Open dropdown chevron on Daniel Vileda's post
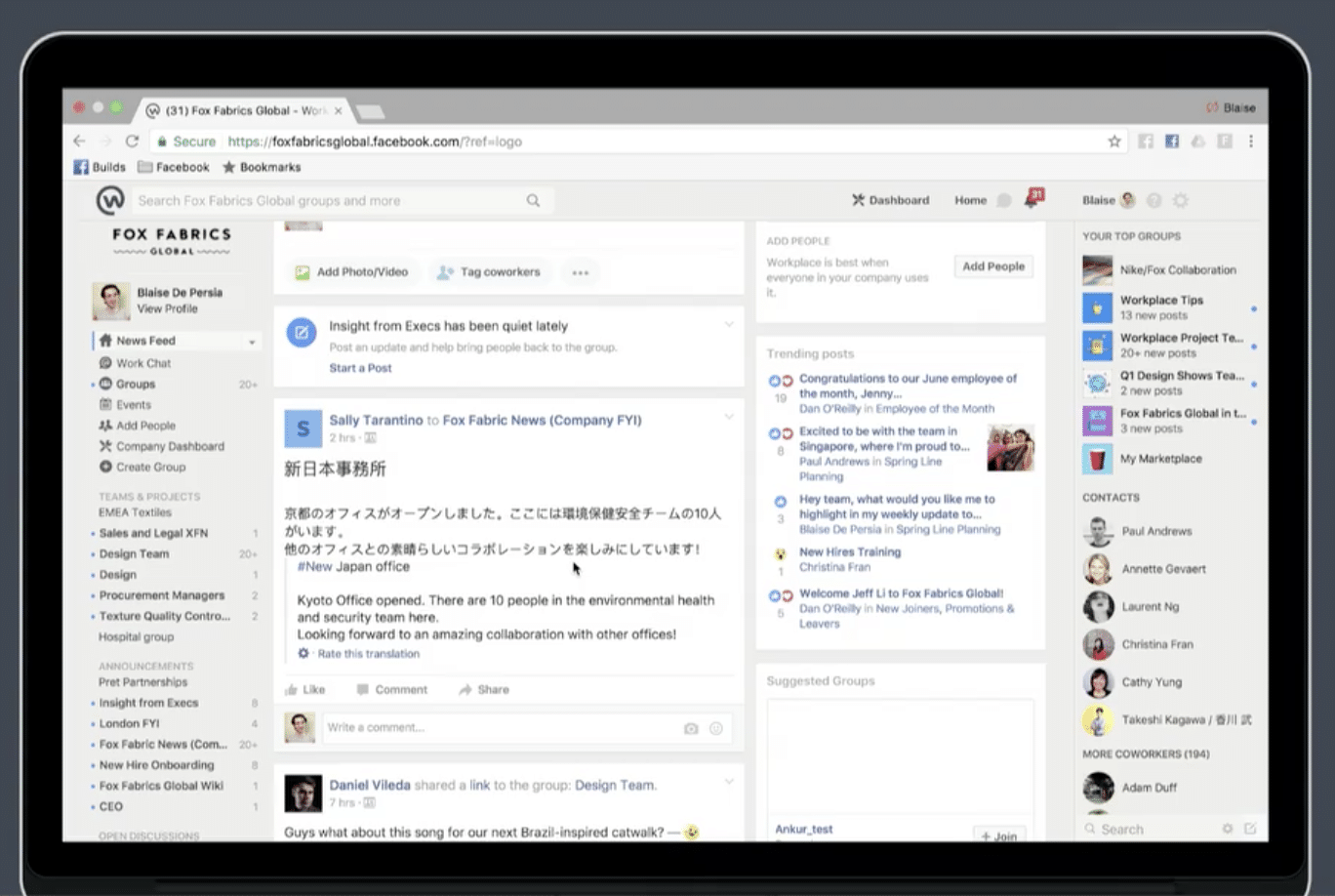This screenshot has height=896, width=1335. pyautogui.click(x=728, y=781)
